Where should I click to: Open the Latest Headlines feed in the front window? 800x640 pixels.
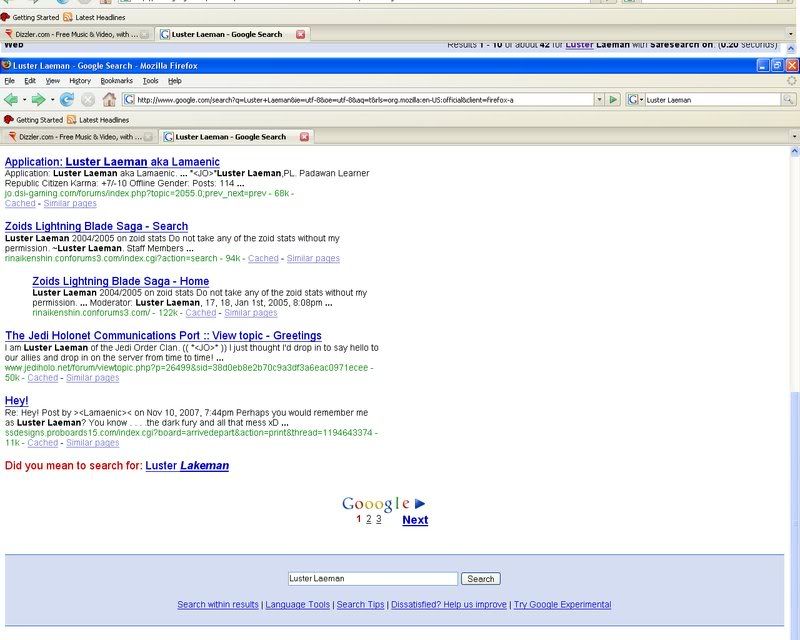(98, 120)
